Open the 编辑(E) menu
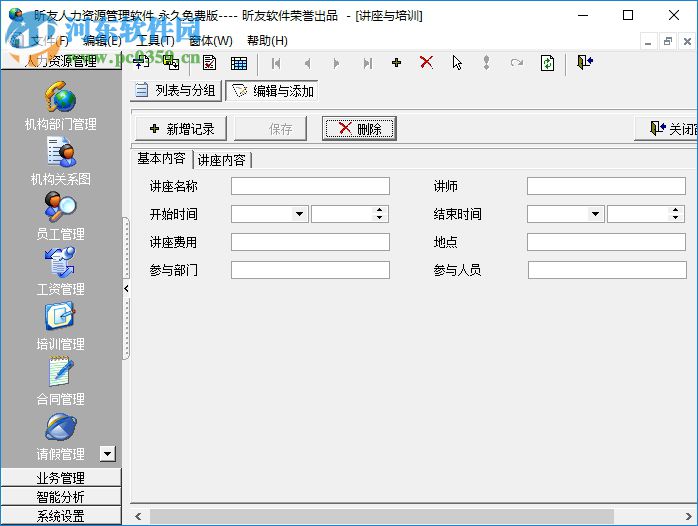The height and width of the screenshot is (526, 698). coord(102,41)
